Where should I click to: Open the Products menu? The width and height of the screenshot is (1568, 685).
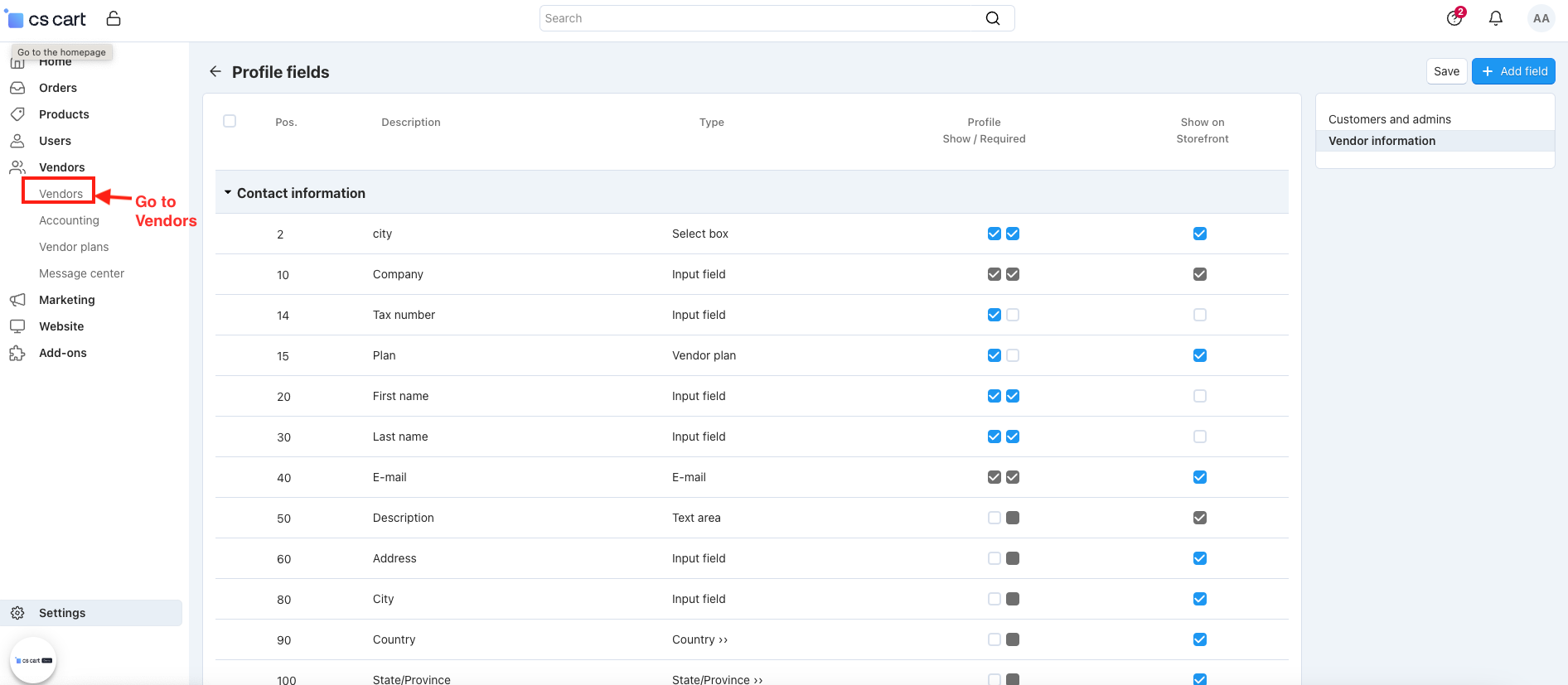point(64,114)
